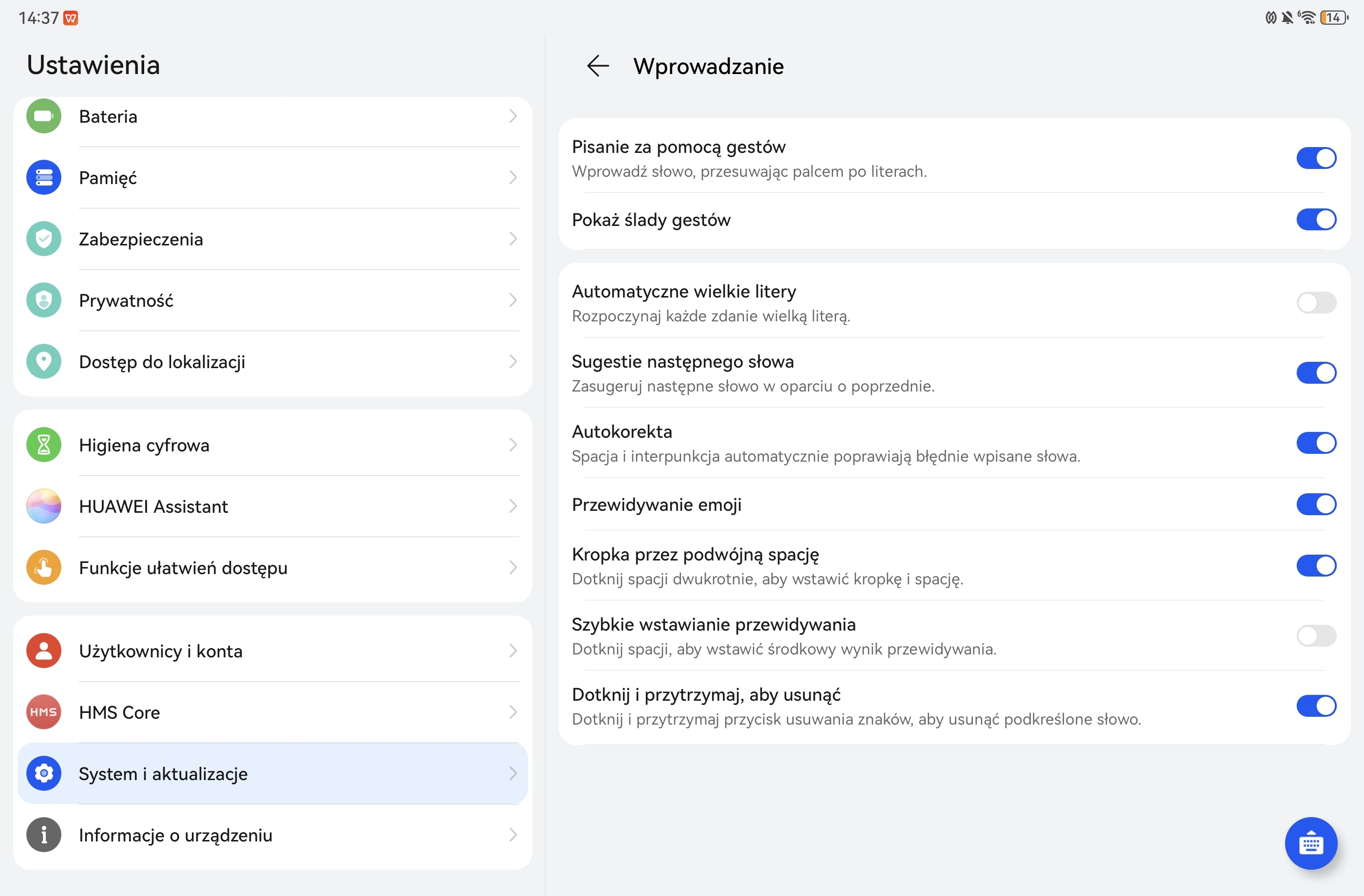The height and width of the screenshot is (896, 1364).
Task: Open Higiena cyfrowa settings
Action: coord(273,445)
